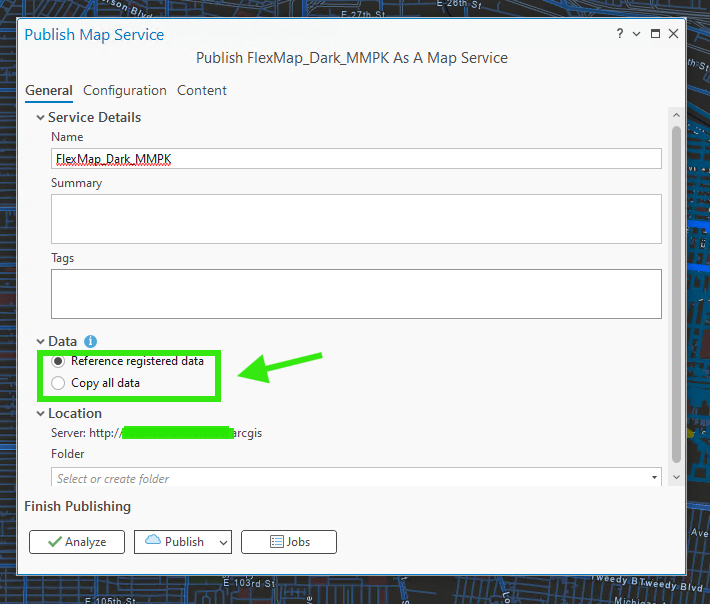Collapse the Location section
Image resolution: width=710 pixels, height=604 pixels.
pos(40,413)
